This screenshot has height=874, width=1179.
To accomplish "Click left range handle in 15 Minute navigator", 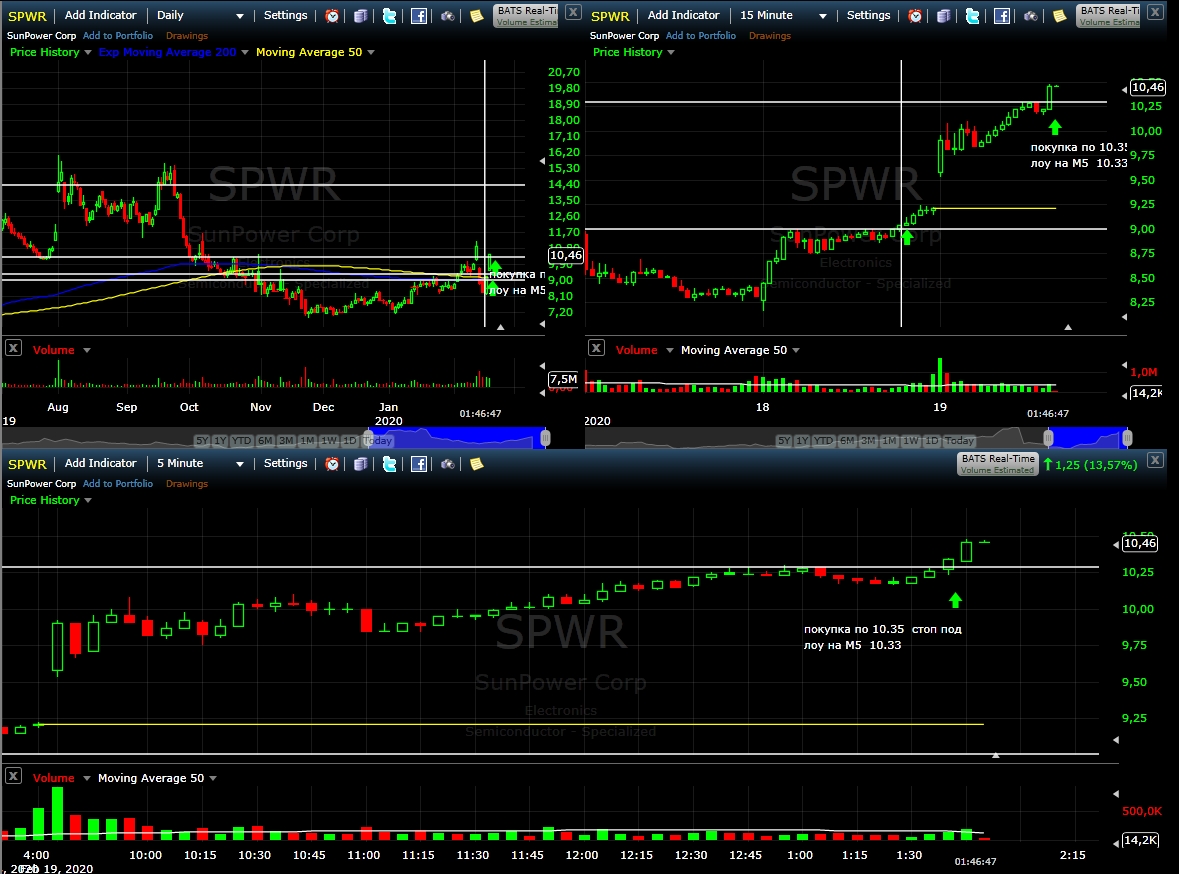I will click(x=1048, y=438).
